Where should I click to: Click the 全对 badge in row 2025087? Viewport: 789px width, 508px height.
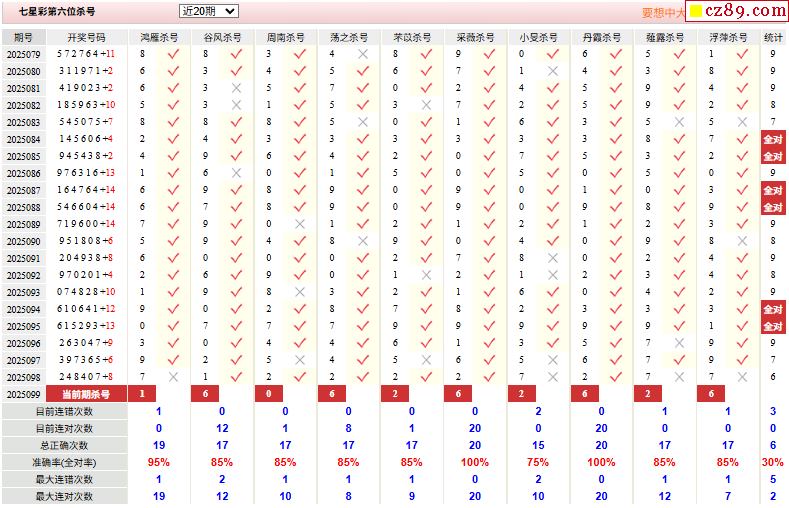[773, 190]
